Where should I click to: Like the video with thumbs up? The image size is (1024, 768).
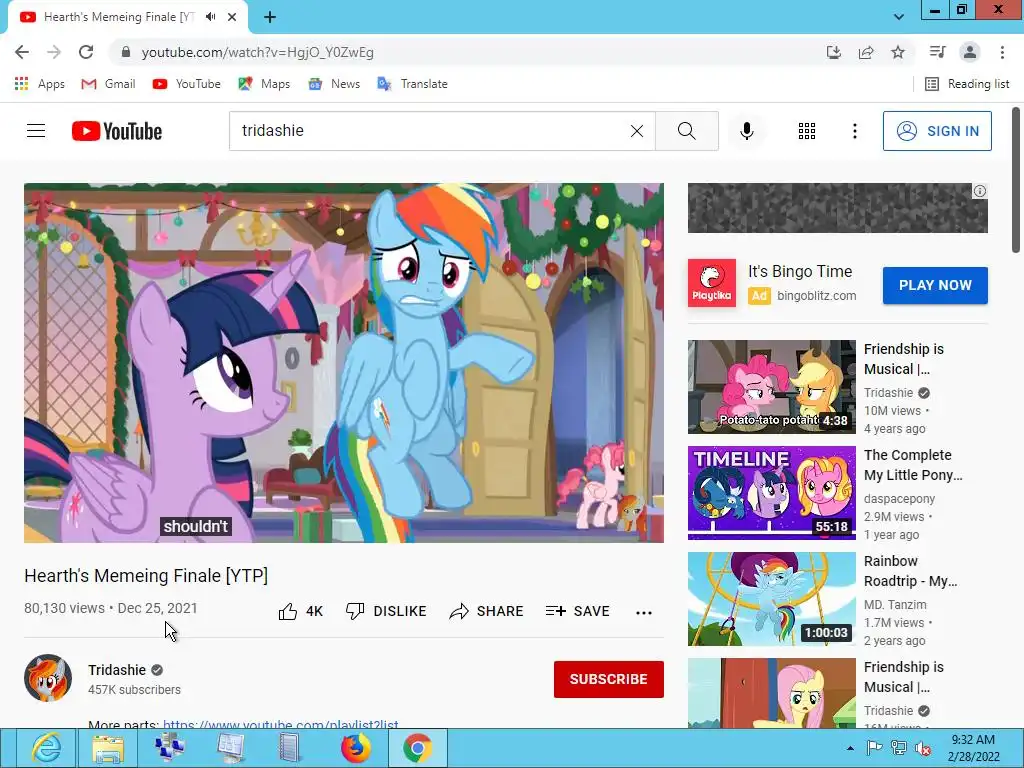300,611
